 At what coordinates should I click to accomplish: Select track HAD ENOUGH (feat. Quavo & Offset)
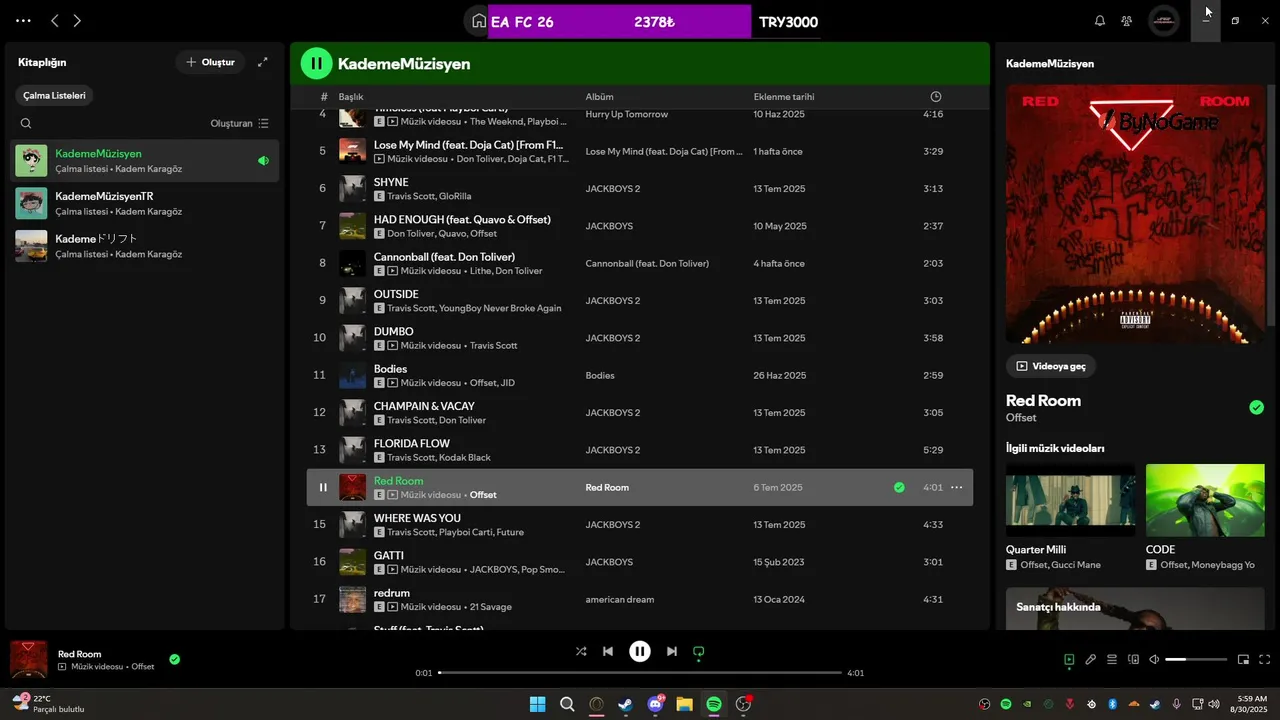click(640, 226)
